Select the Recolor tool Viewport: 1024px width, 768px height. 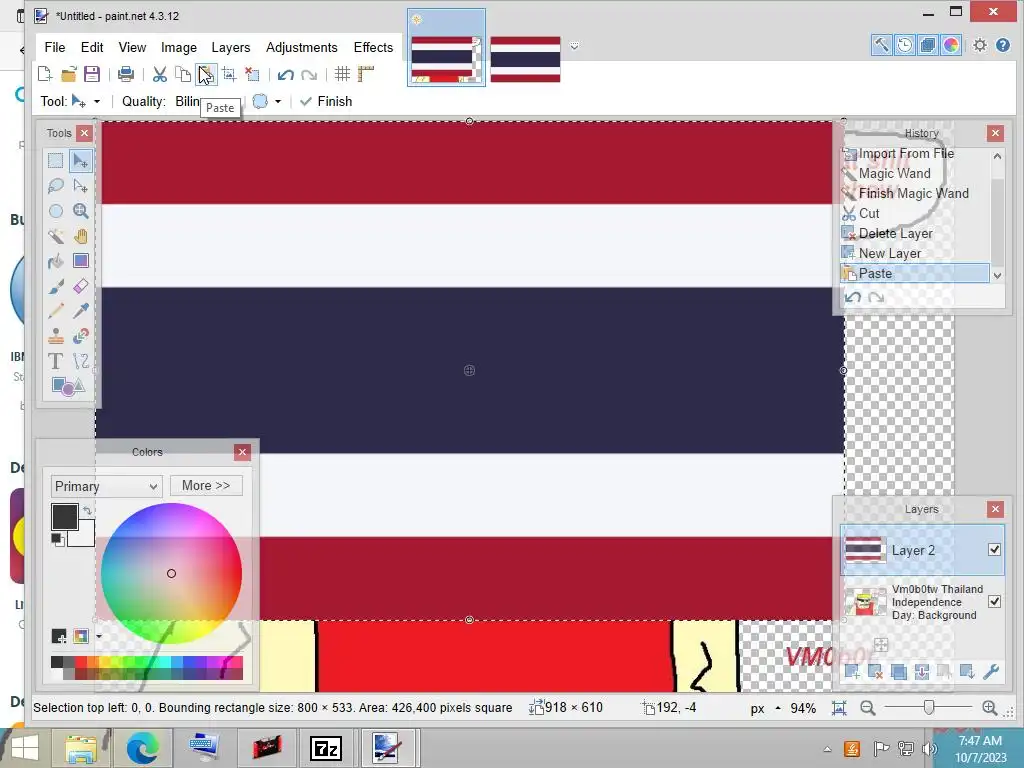point(80,336)
